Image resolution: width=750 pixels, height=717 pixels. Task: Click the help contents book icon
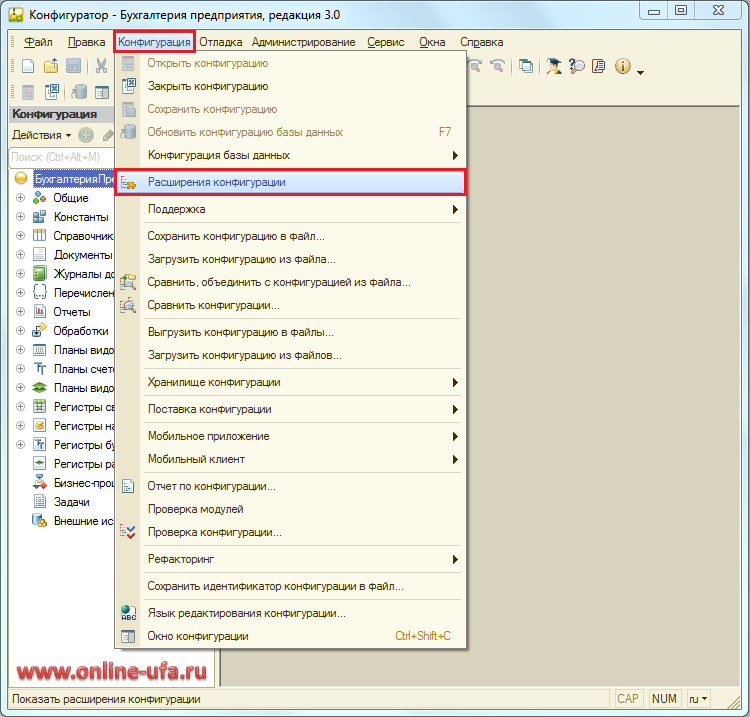(599, 67)
